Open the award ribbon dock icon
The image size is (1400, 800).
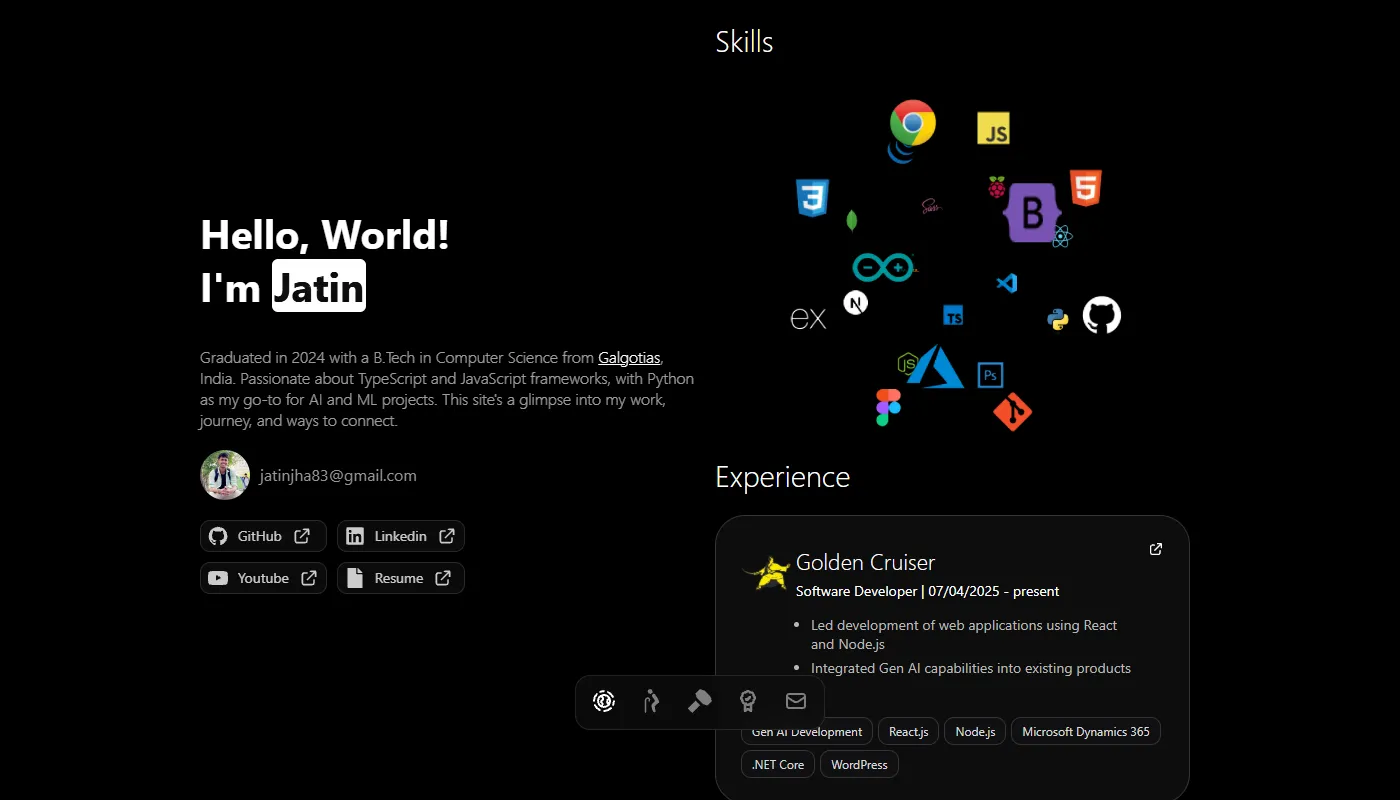748,701
